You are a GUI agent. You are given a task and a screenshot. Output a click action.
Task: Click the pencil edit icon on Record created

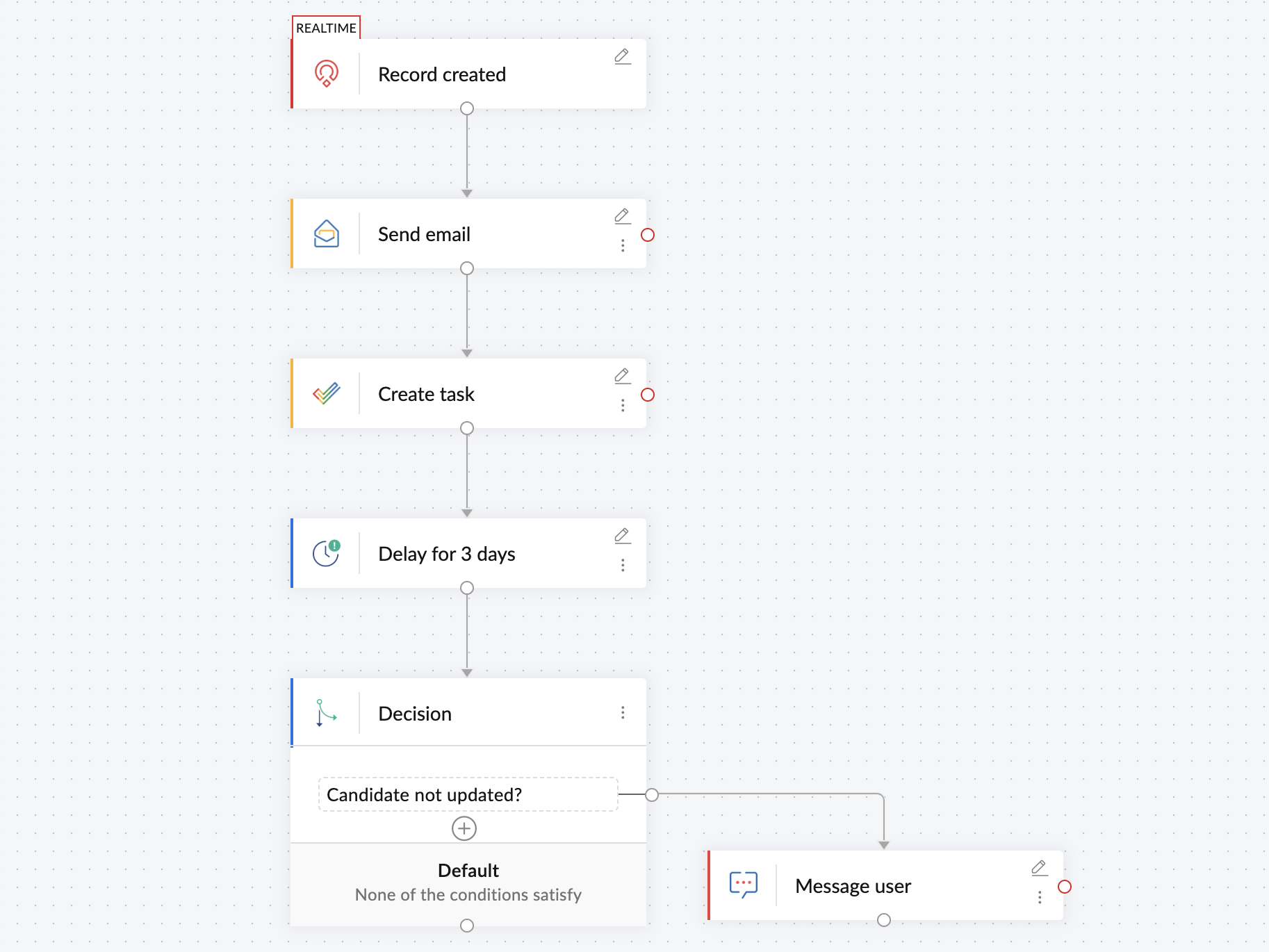[623, 56]
